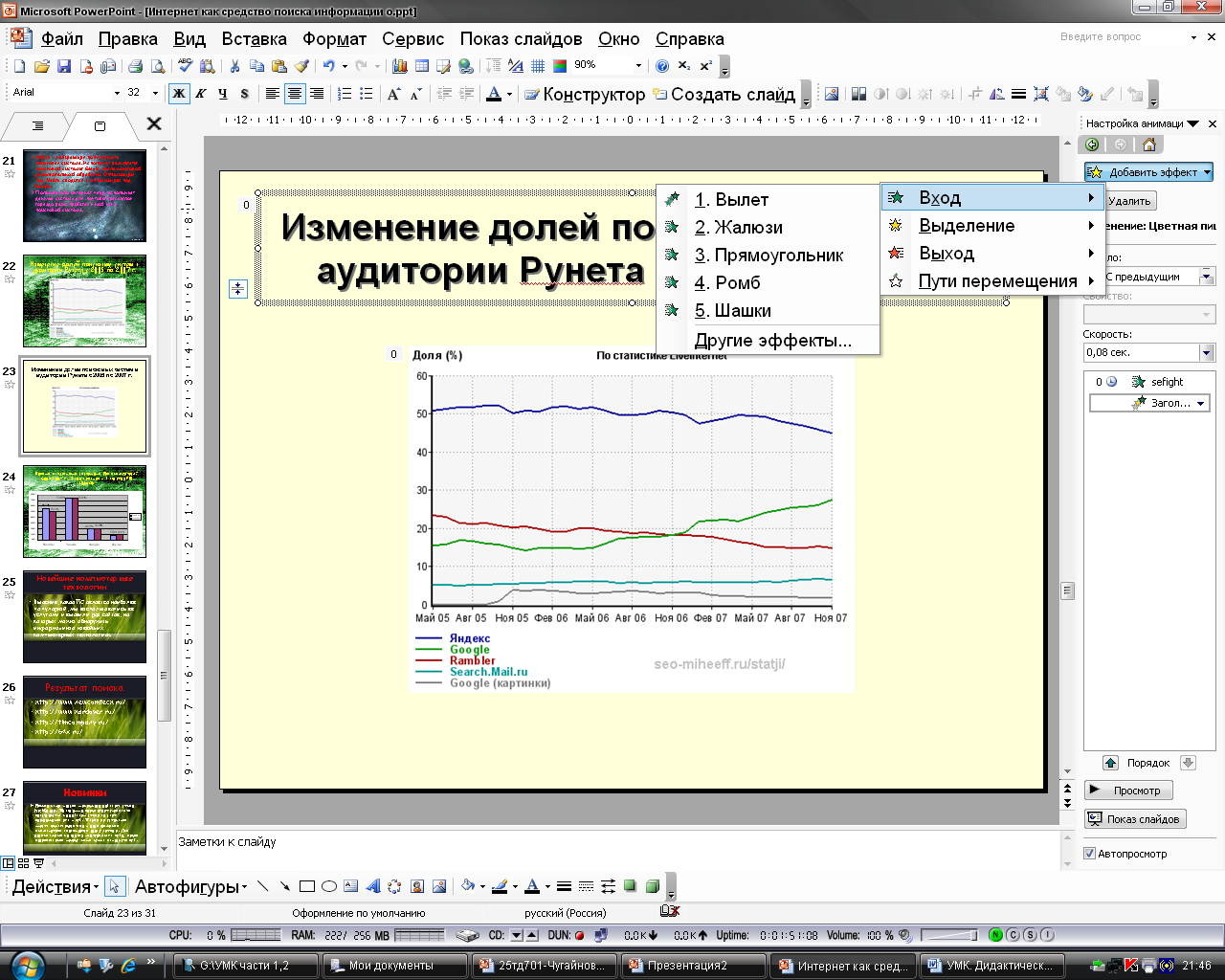Apply subscript formatting
1225x980 pixels.
pos(684,66)
